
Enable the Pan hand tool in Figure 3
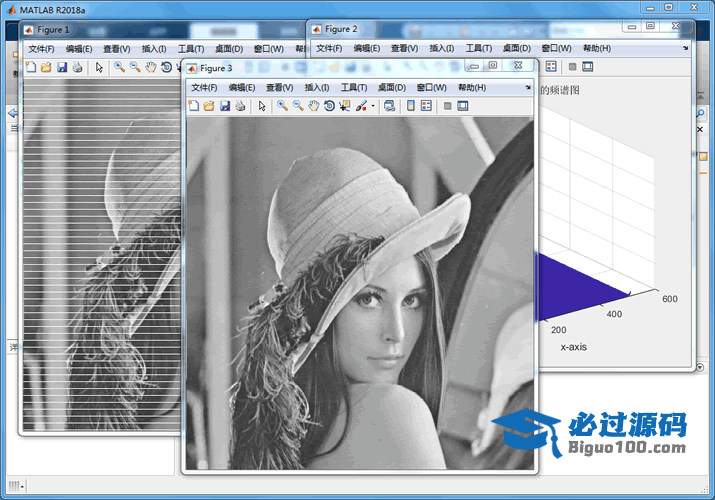coord(314,106)
